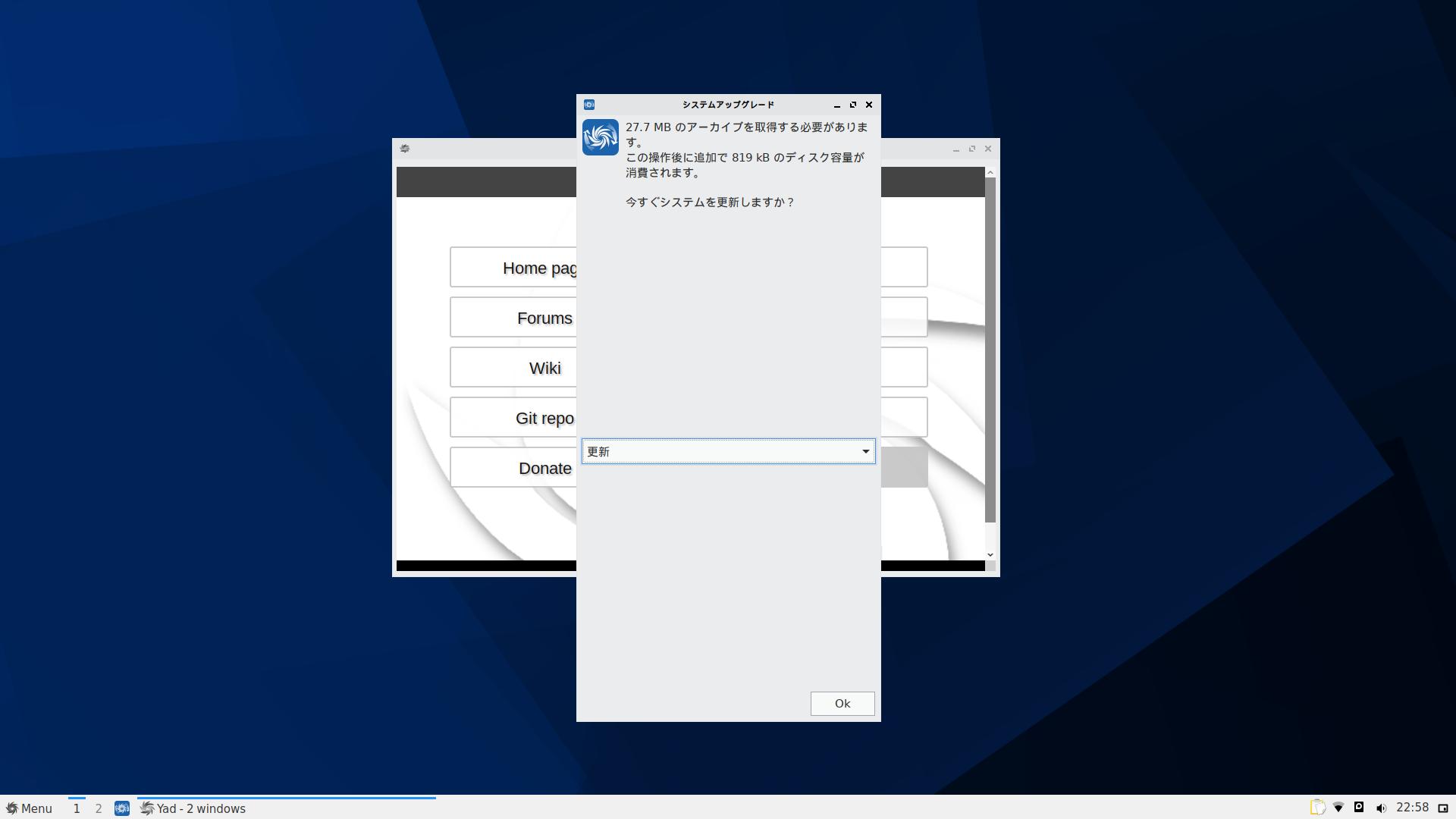Open the clipboard manager tray icon

tap(1317, 808)
